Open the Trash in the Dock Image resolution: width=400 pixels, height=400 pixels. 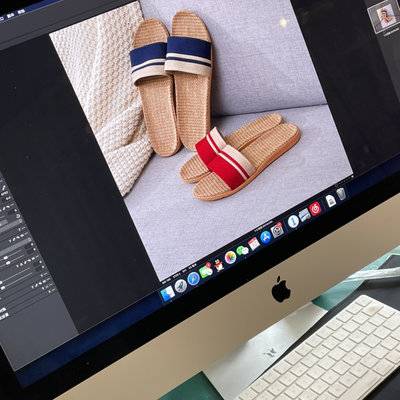[x=341, y=194]
